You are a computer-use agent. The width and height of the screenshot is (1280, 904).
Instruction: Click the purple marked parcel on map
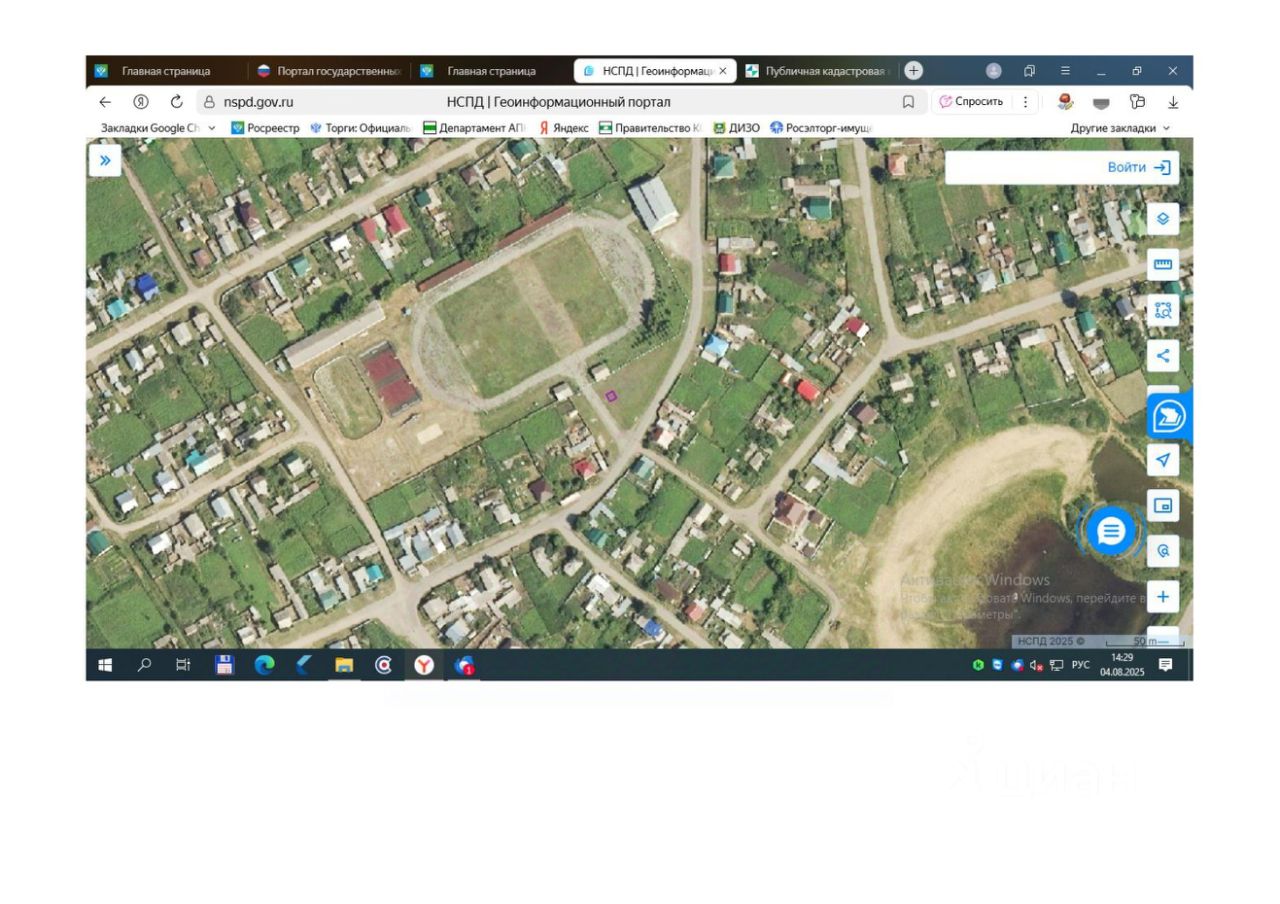pos(611,396)
